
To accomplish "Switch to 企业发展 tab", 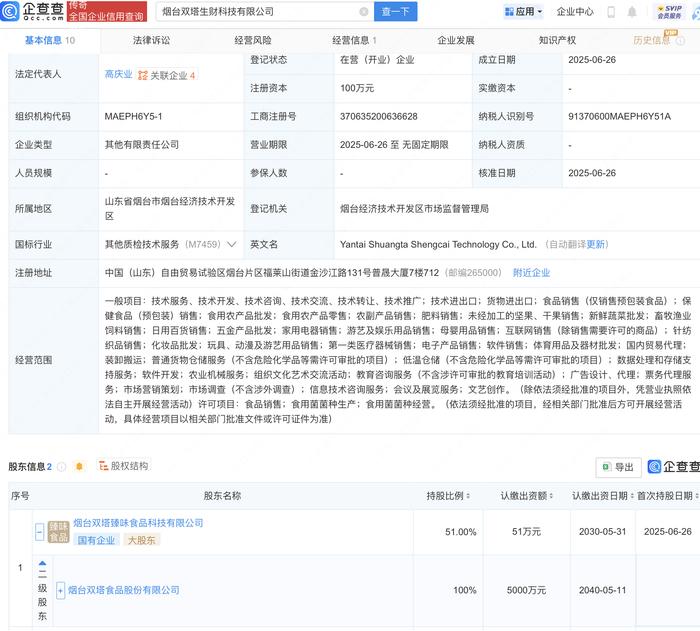I will click(455, 40).
